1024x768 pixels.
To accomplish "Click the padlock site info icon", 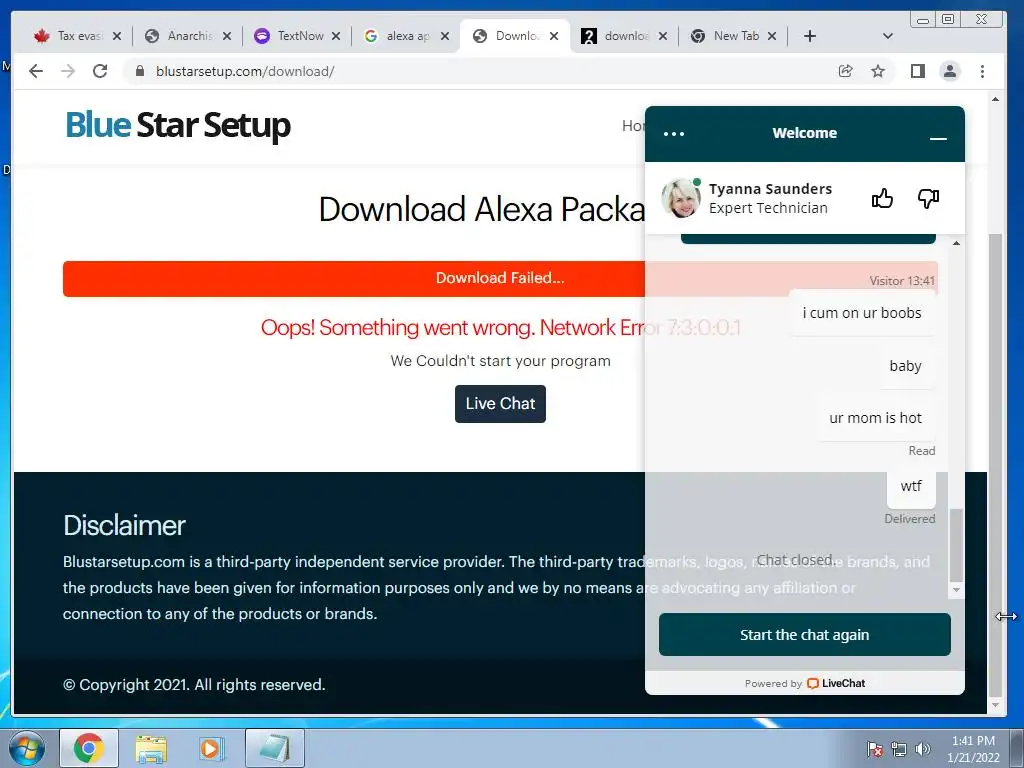I will [x=139, y=71].
